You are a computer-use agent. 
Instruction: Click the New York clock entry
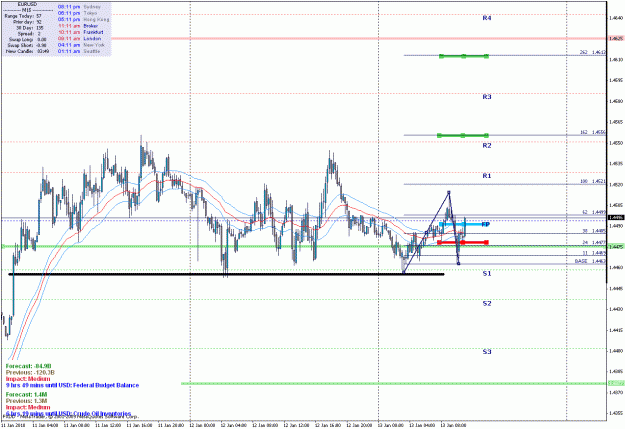pyautogui.click(x=81, y=45)
